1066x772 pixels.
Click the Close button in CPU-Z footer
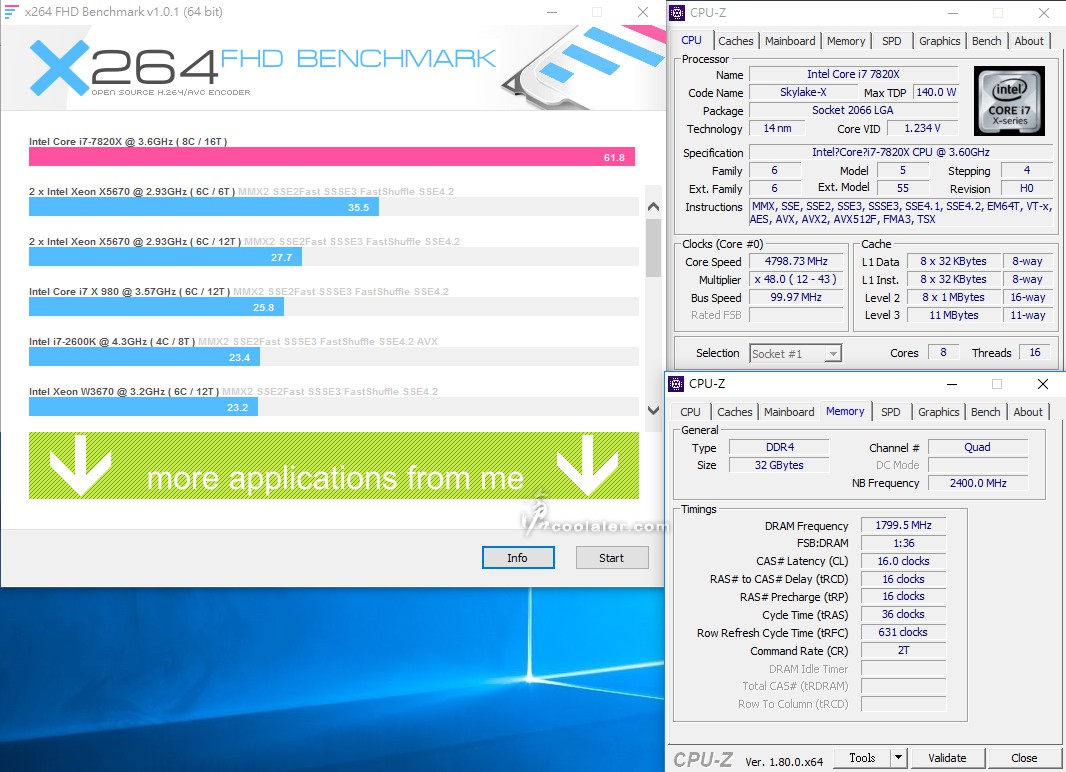coord(1024,757)
